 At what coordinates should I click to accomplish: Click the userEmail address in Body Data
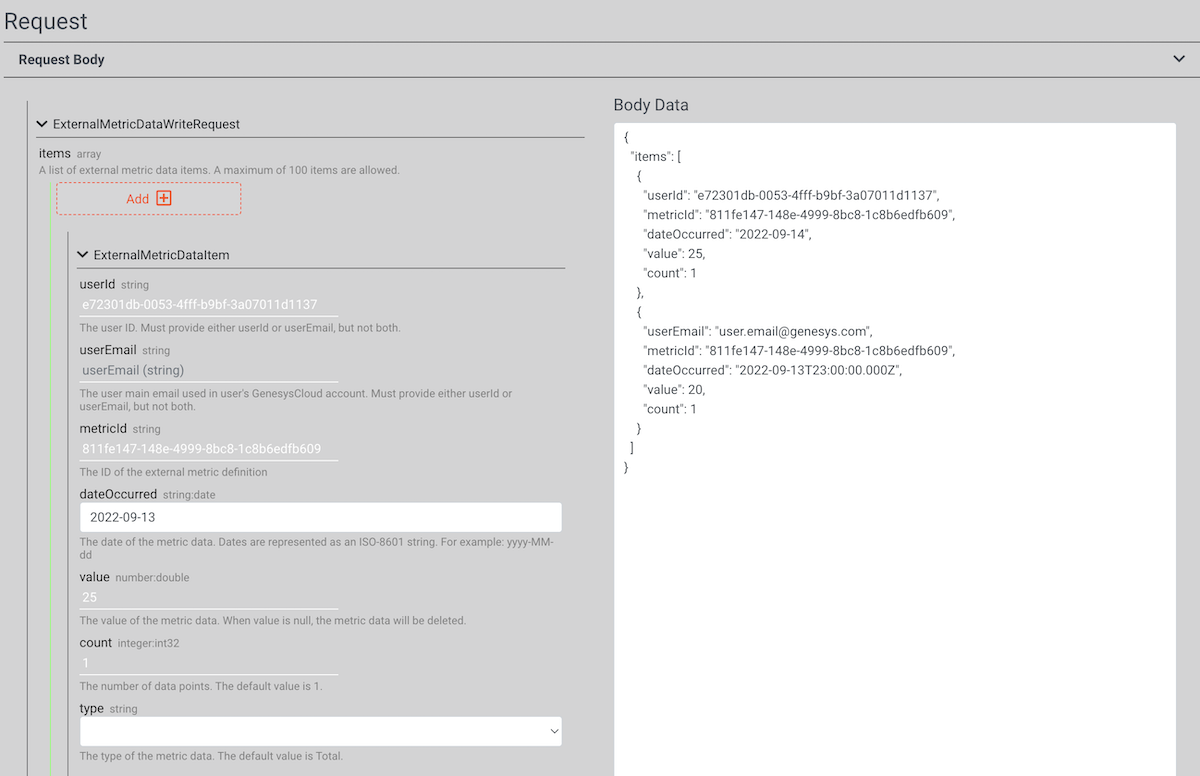coord(795,331)
